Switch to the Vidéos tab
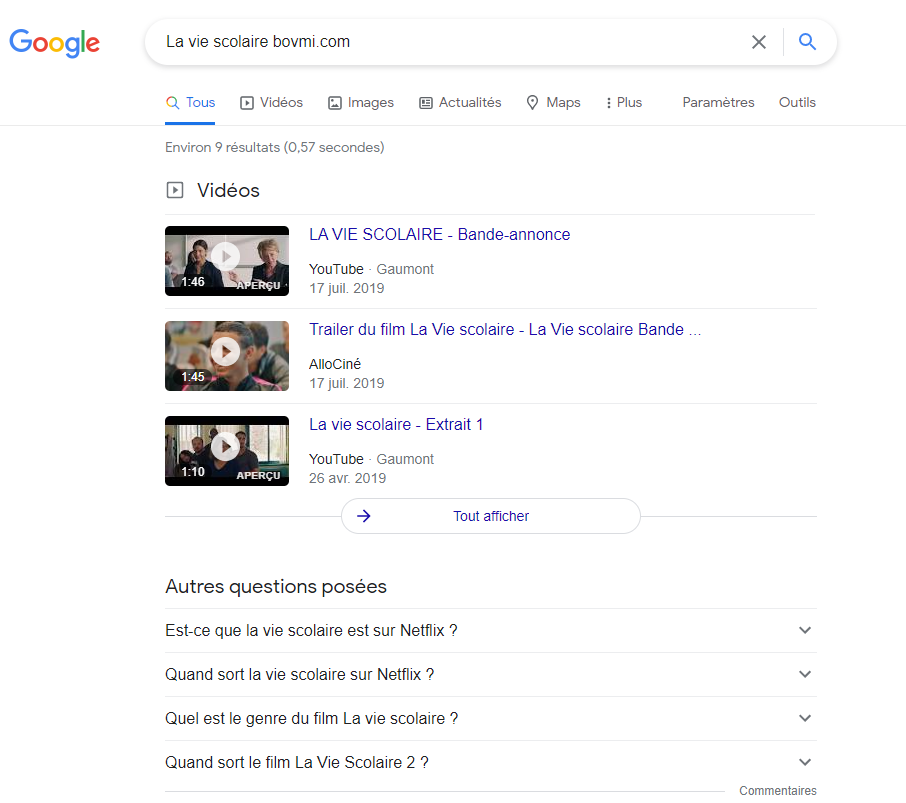The height and width of the screenshot is (803, 906). pos(271,102)
